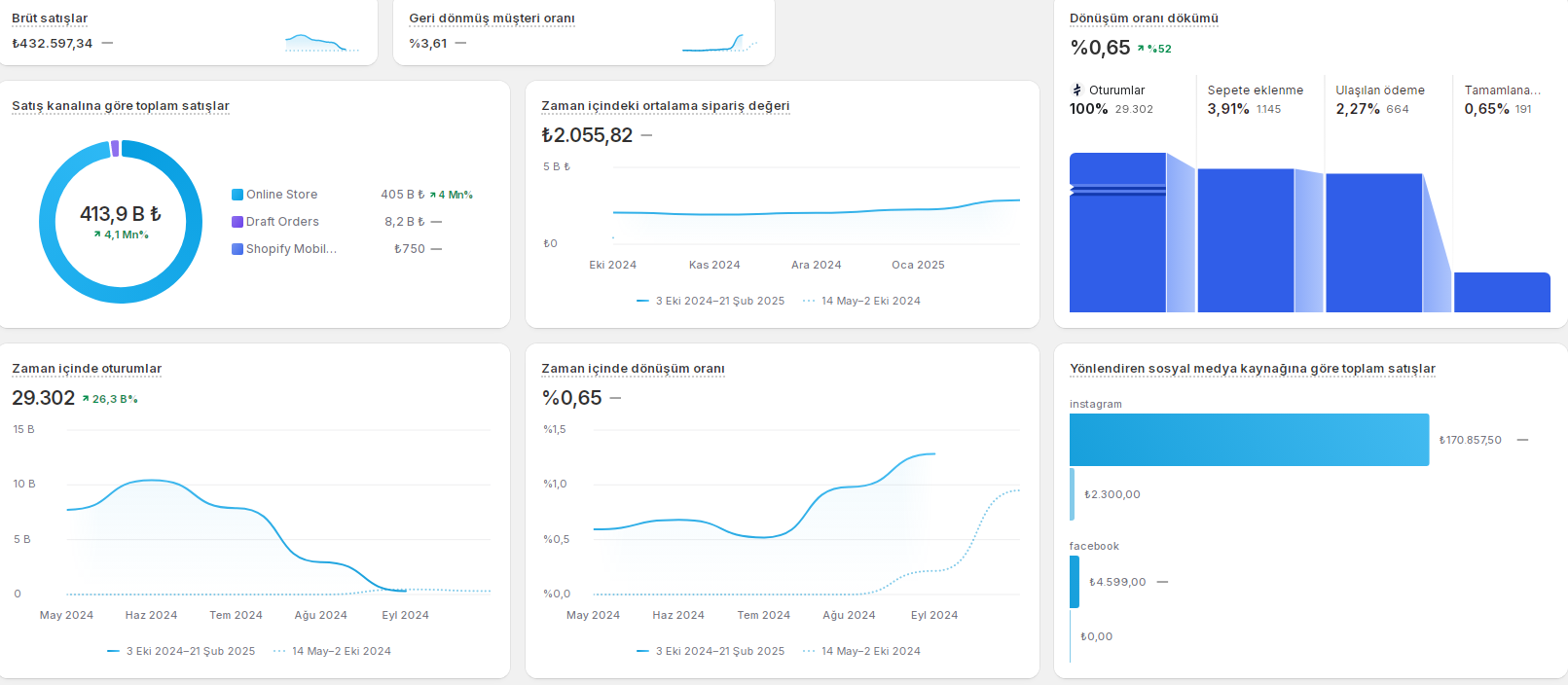This screenshot has height=685, width=1568.
Task: Open Zaman içinde oturumlar report title
Action: coord(87,369)
